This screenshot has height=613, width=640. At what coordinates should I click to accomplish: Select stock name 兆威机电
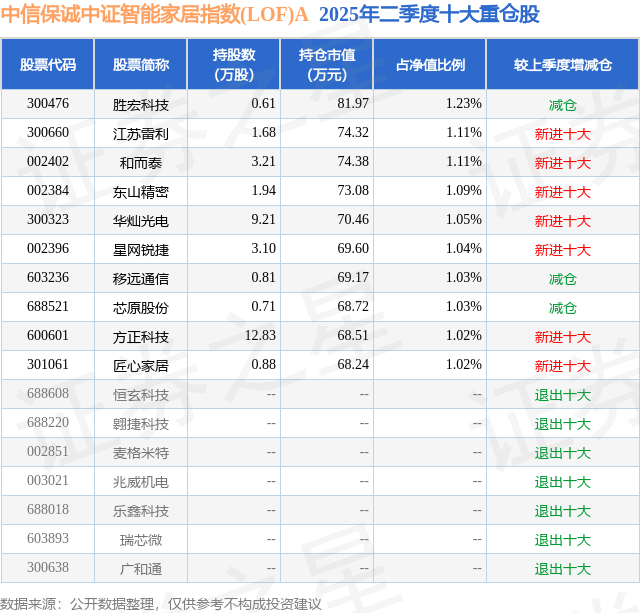141,482
